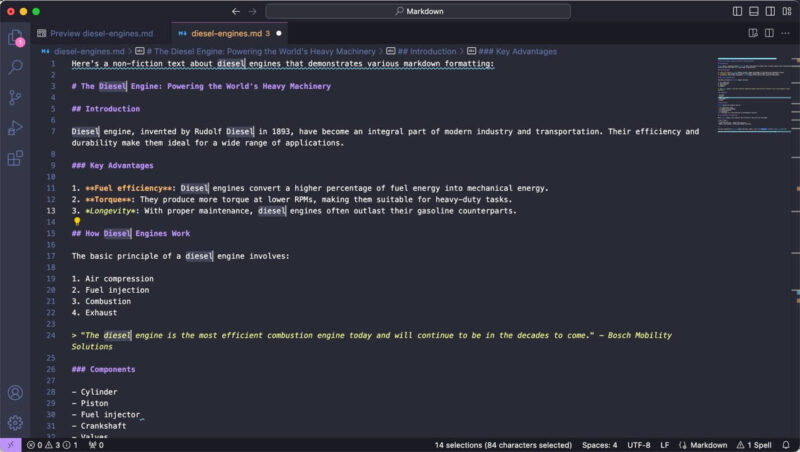Screen dimensions: 800x452
Task: Go forward with the right arrow
Action: pyautogui.click(x=253, y=11)
